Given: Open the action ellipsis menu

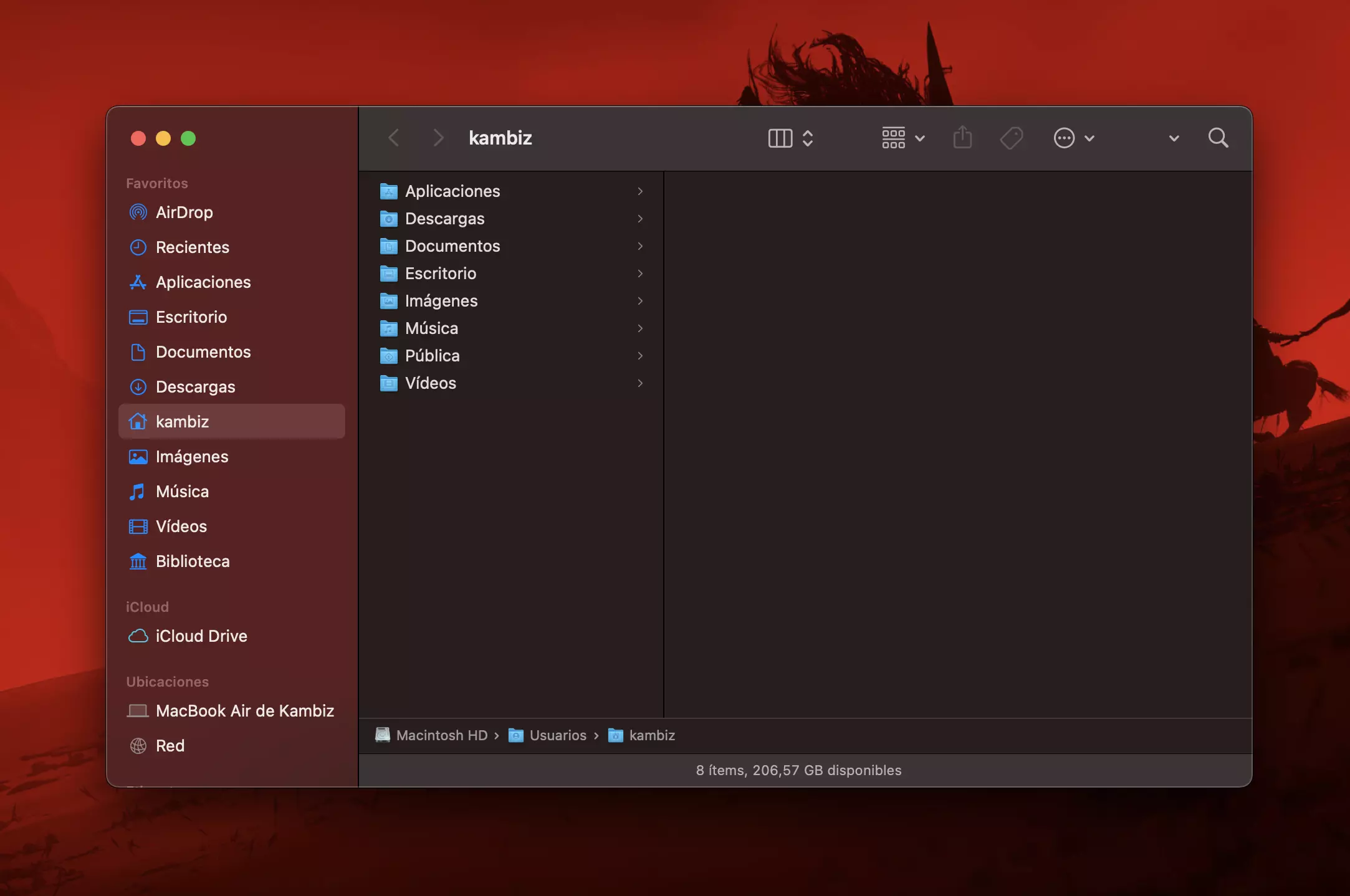Looking at the screenshot, I should 1074,138.
